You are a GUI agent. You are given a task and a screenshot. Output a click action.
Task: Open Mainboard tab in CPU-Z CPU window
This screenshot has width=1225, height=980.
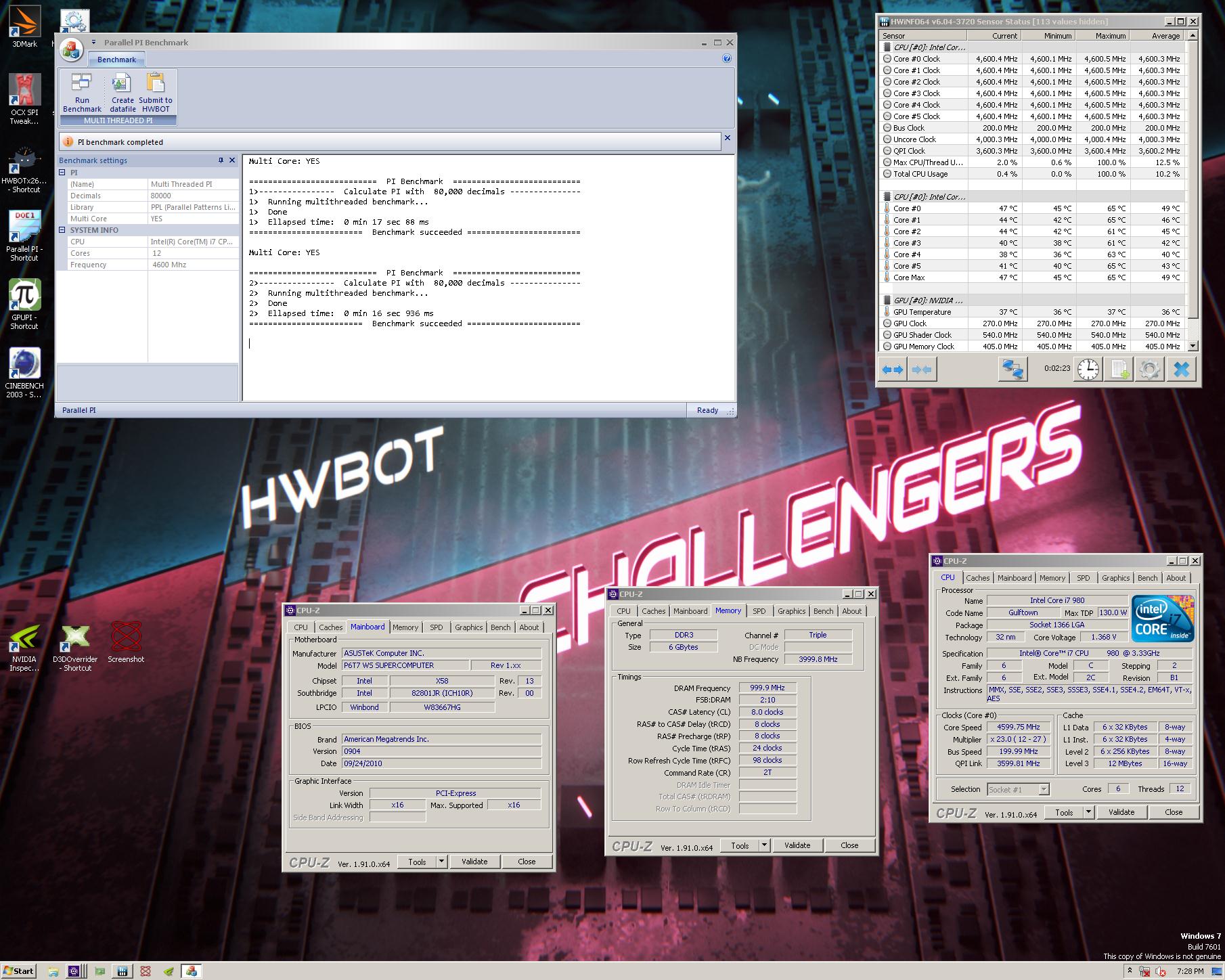1015,578
